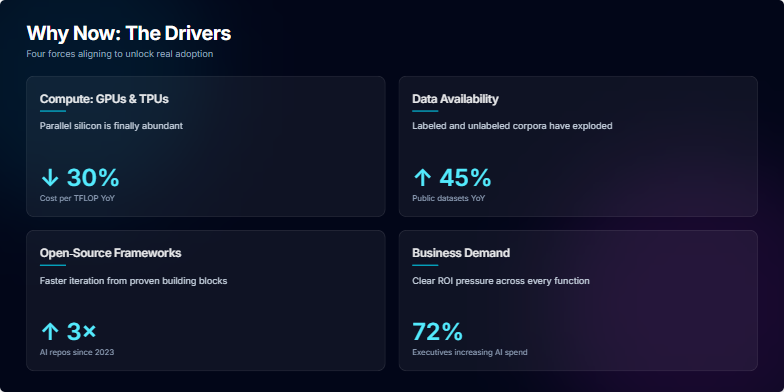Click the 'Cost per TFLOP YoY' caption

77,198
